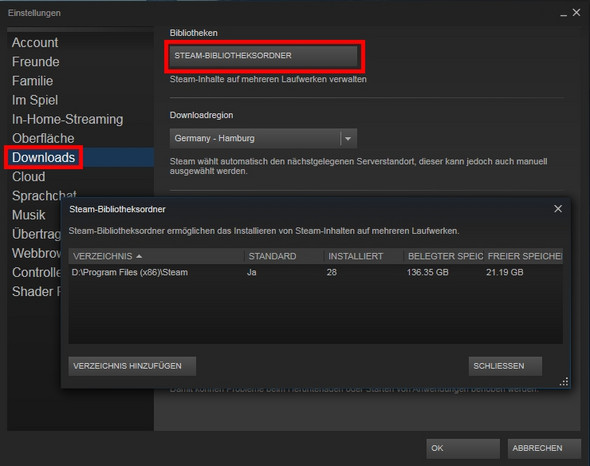Open the Cloud settings page
The image size is (590, 466).
[29, 177]
